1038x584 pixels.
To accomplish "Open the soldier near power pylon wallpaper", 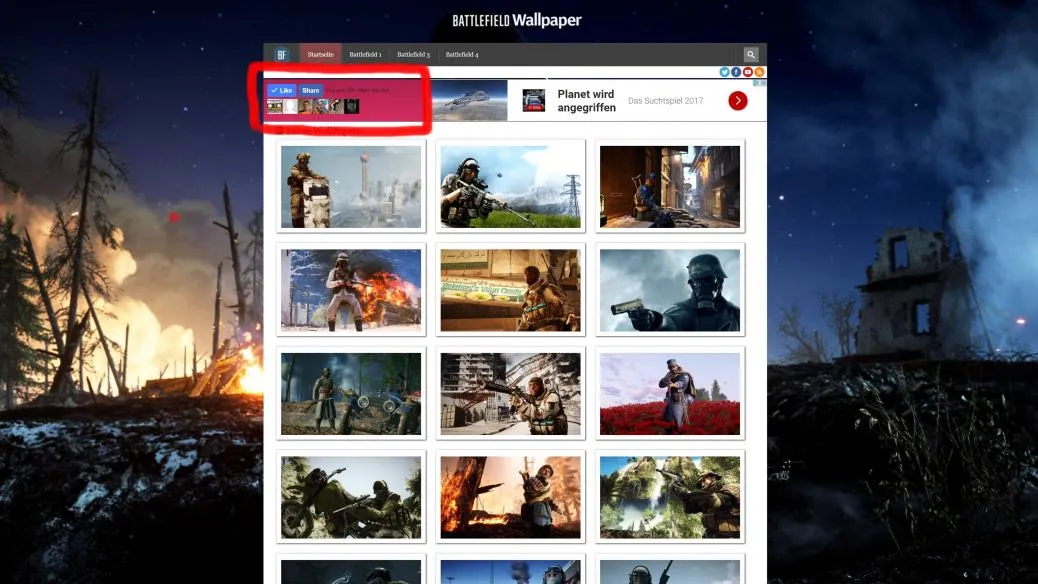I will (x=510, y=187).
